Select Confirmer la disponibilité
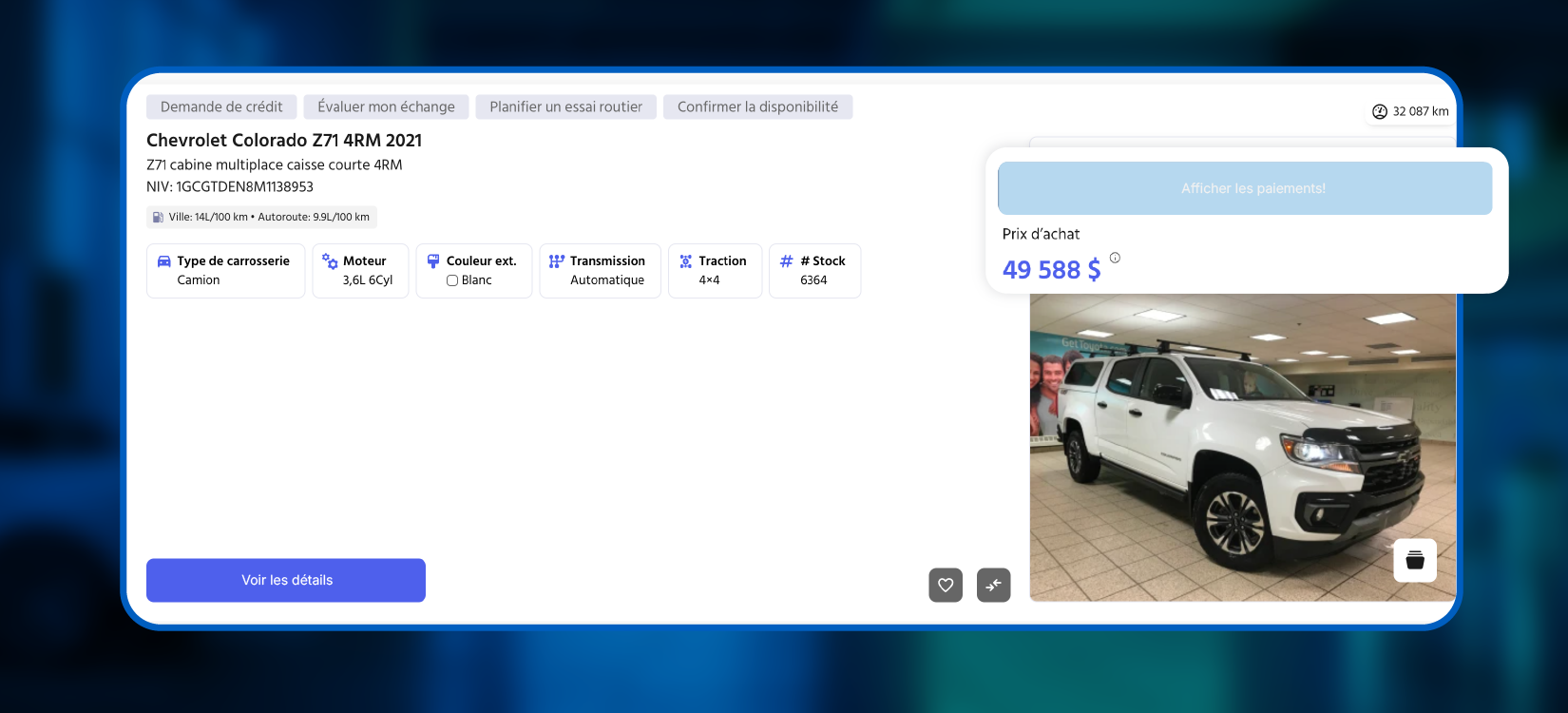Image resolution: width=1568 pixels, height=713 pixels. pos(757,106)
